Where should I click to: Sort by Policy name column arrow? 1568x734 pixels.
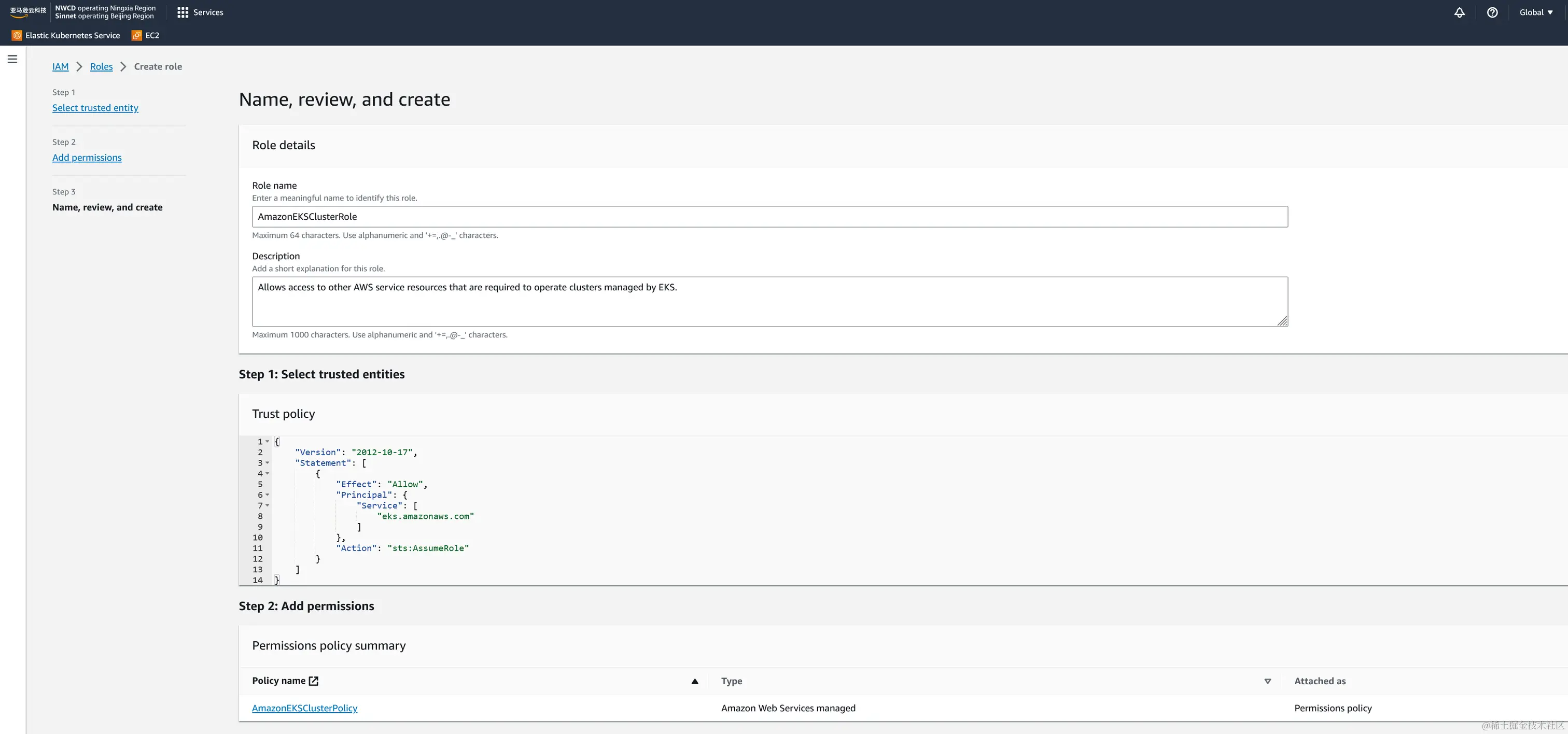694,681
